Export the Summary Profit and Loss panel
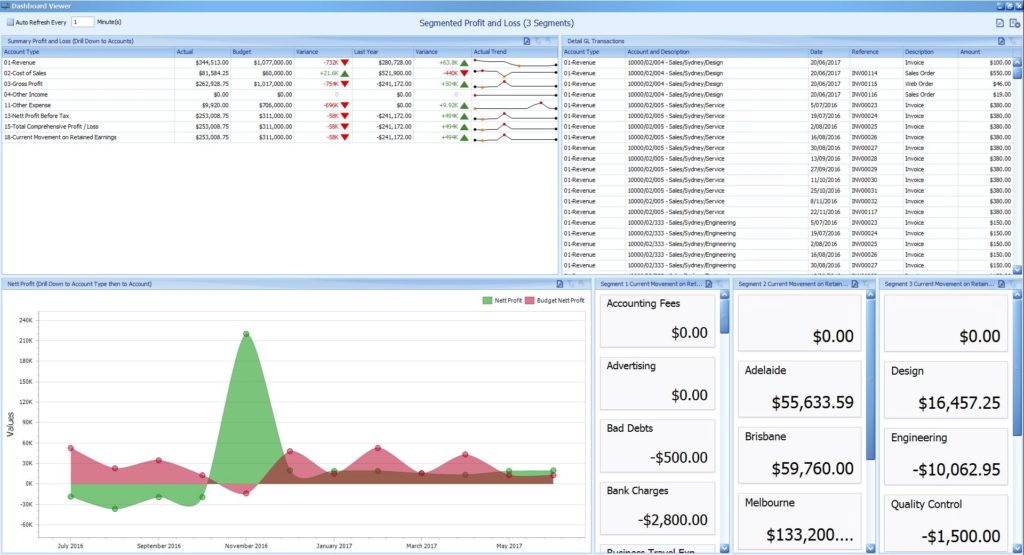This screenshot has height=555, width=1024. 527,40
